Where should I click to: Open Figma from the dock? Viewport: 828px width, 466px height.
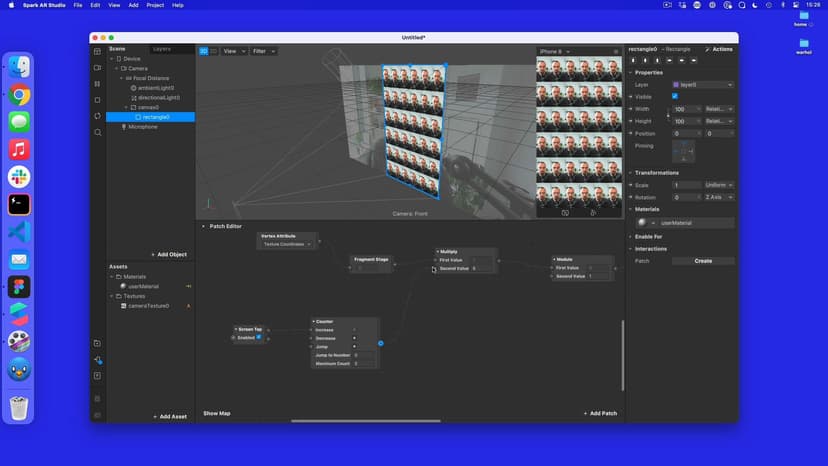pyautogui.click(x=19, y=287)
